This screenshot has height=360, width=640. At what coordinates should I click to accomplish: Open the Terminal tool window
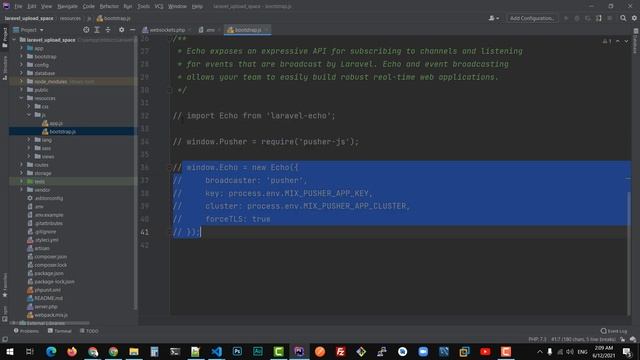(60, 331)
